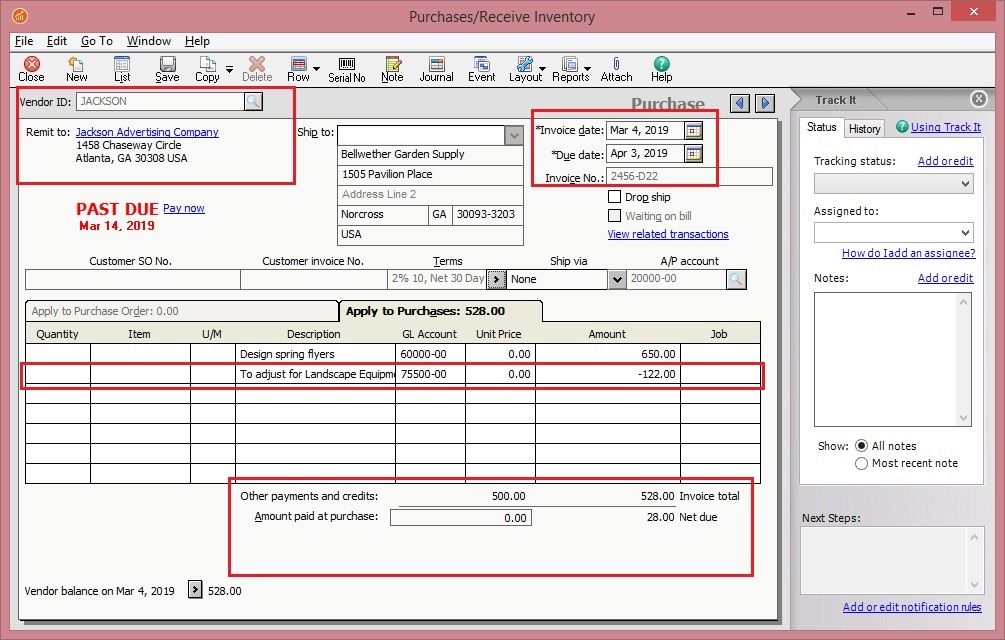Go to previous purchase record arrow
This screenshot has width=1005, height=640.
pos(740,103)
